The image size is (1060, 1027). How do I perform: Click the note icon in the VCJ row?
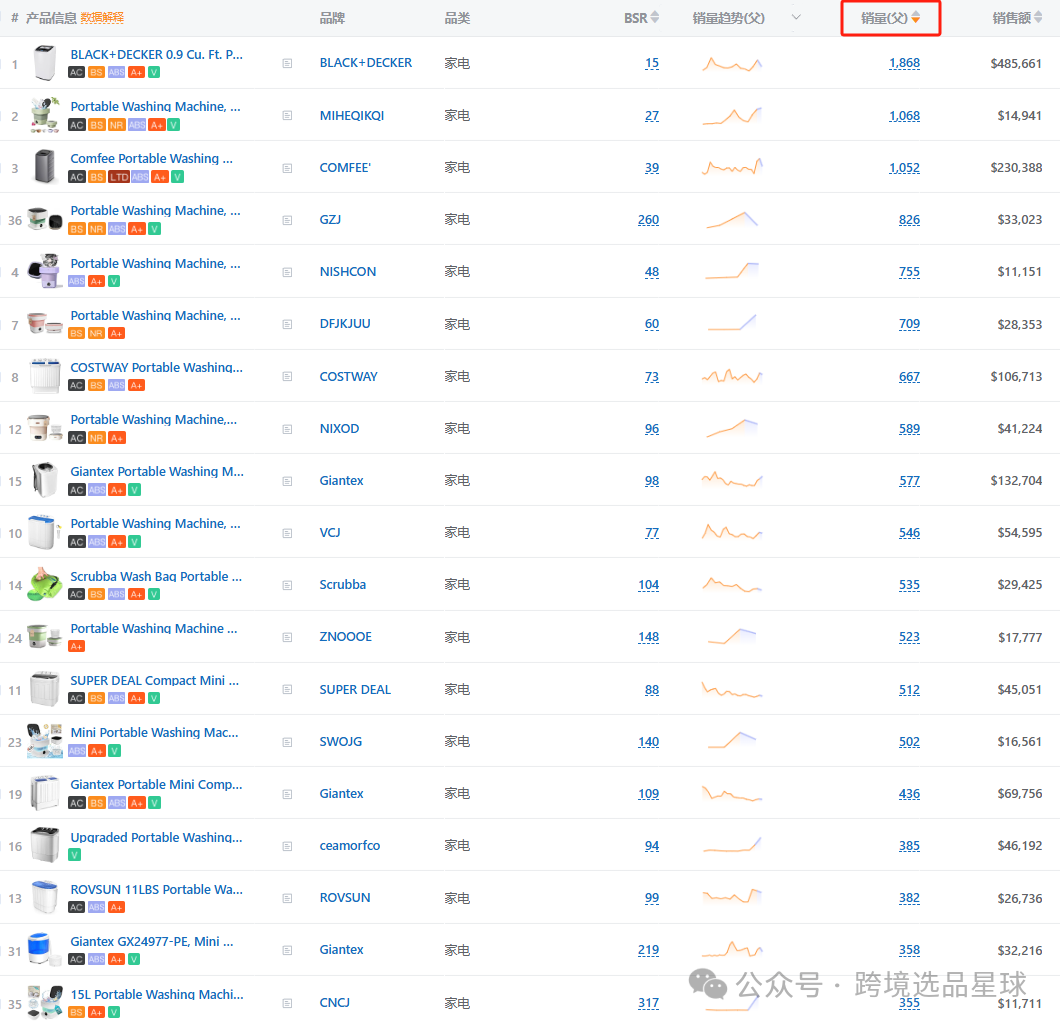tap(287, 533)
